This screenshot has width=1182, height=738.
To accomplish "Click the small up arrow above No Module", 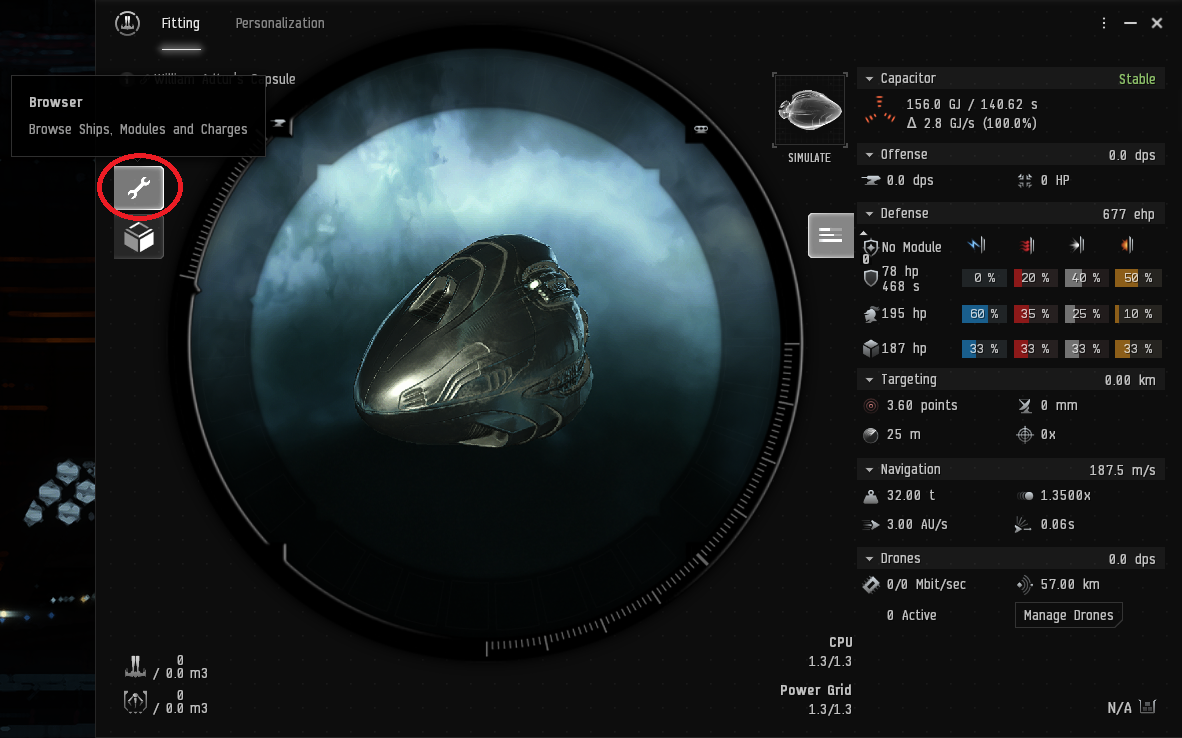I will [864, 234].
